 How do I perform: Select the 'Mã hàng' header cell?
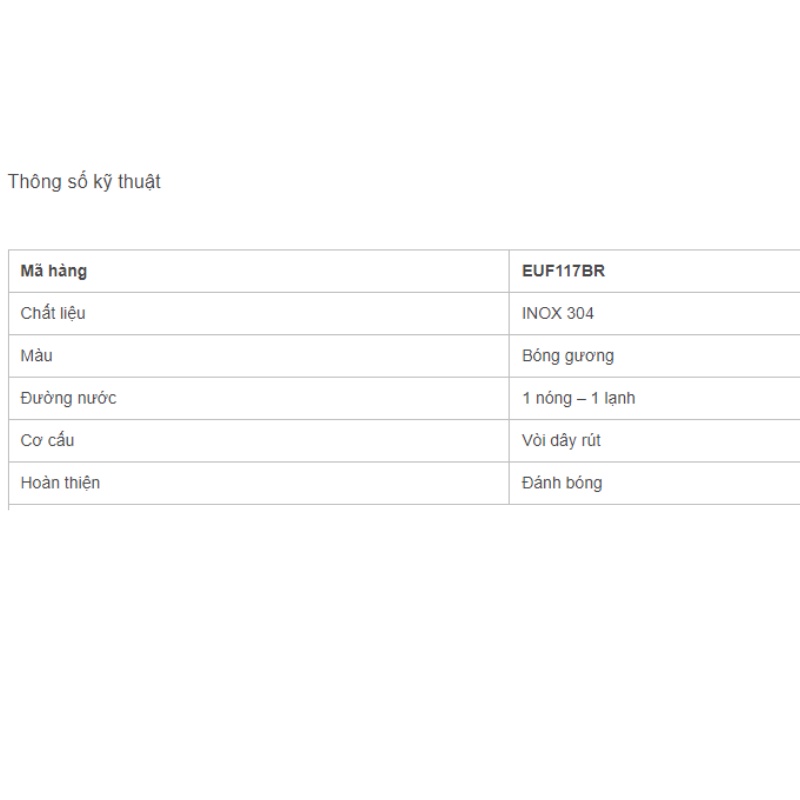tap(54, 271)
